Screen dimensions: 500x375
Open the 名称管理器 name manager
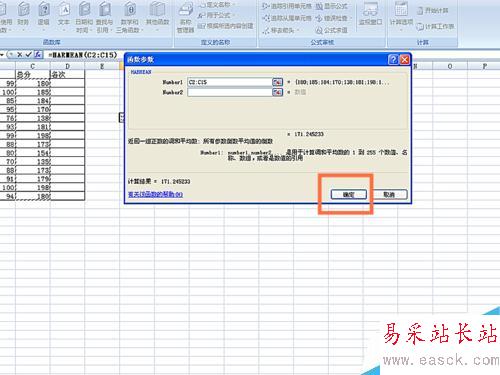185,17
